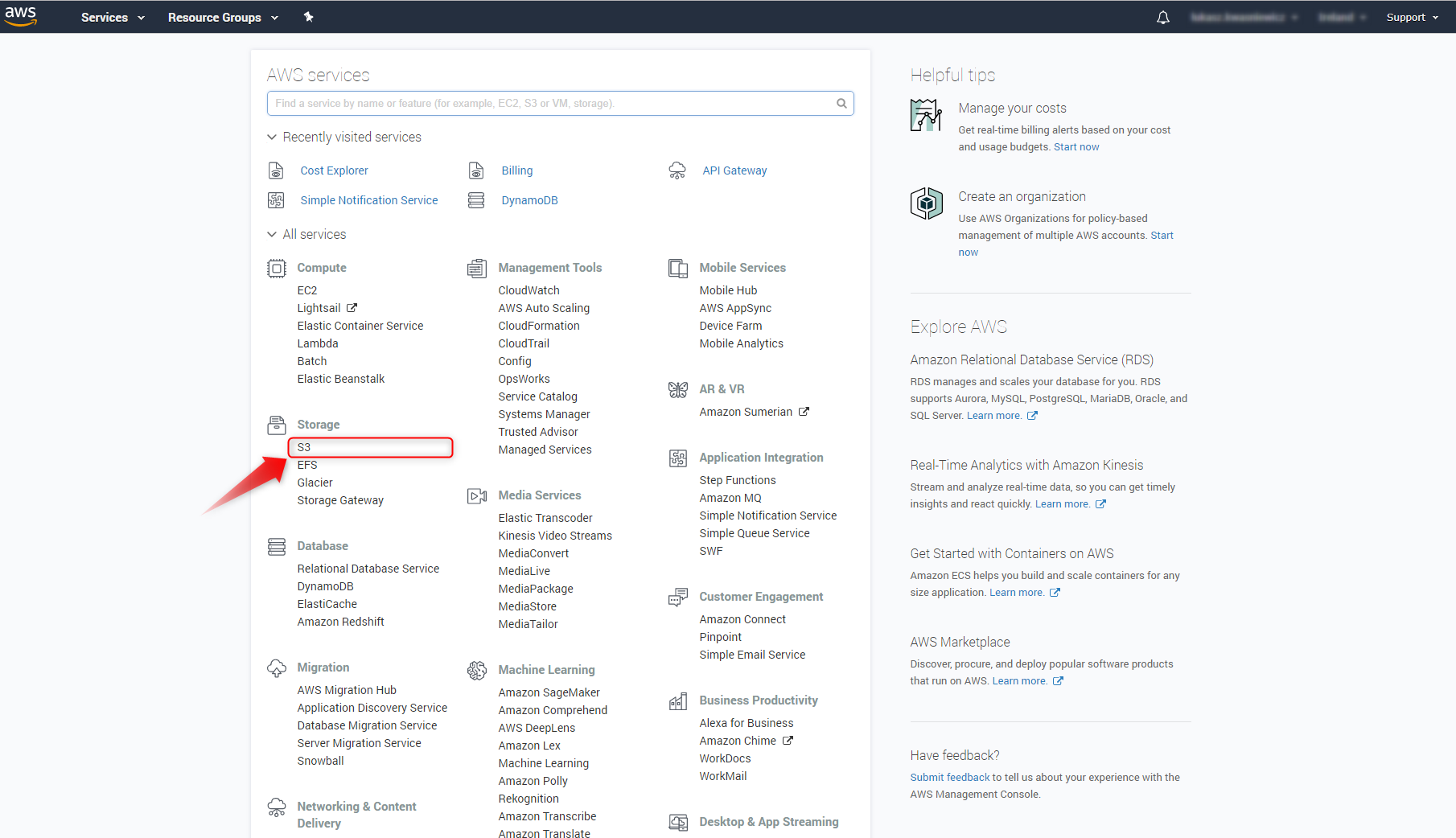Open recently visited Simple Notification Service

click(369, 200)
